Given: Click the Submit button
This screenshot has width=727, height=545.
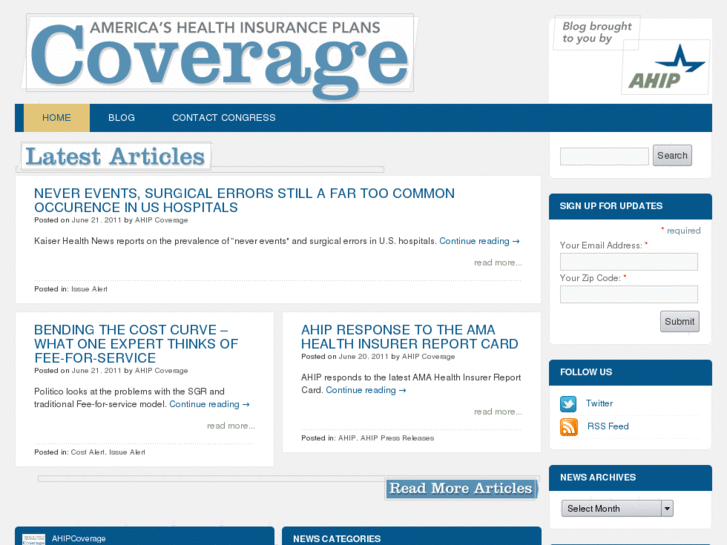Looking at the screenshot, I should [680, 321].
